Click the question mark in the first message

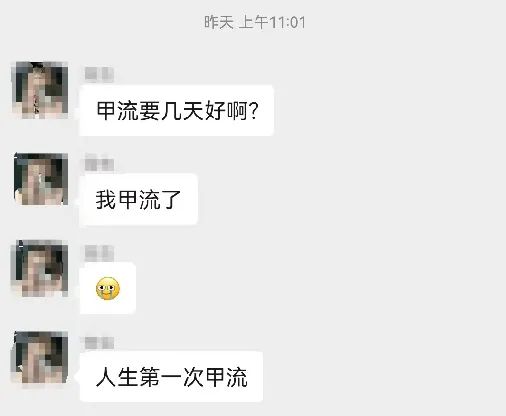point(254,111)
